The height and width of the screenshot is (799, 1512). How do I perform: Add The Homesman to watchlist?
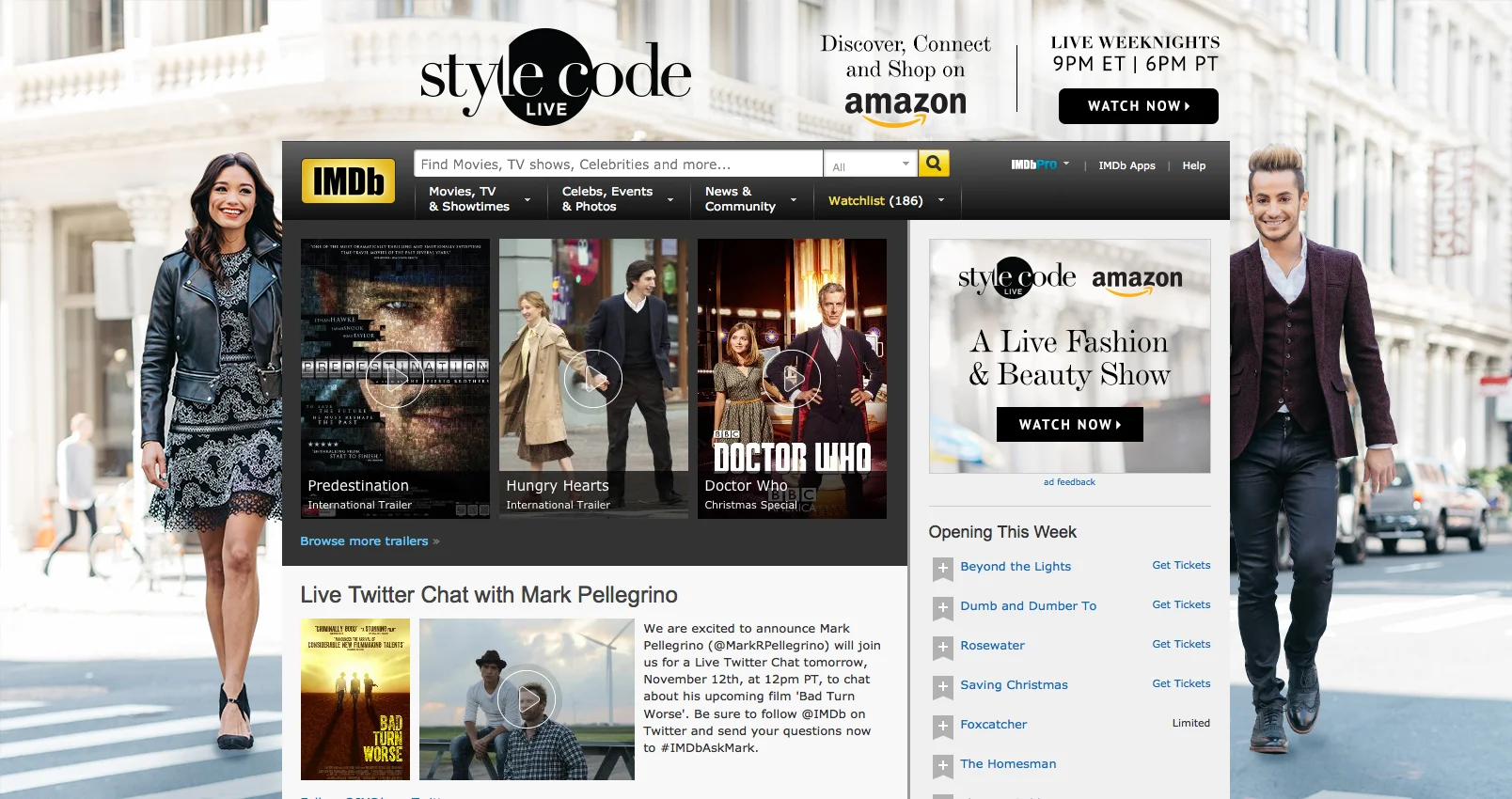942,765
